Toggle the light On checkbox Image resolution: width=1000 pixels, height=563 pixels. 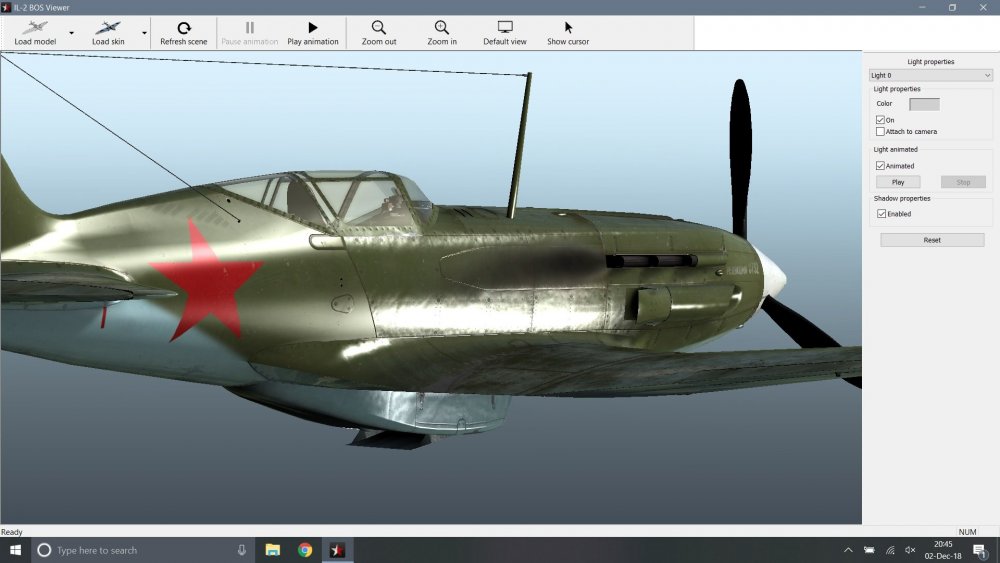pos(880,120)
